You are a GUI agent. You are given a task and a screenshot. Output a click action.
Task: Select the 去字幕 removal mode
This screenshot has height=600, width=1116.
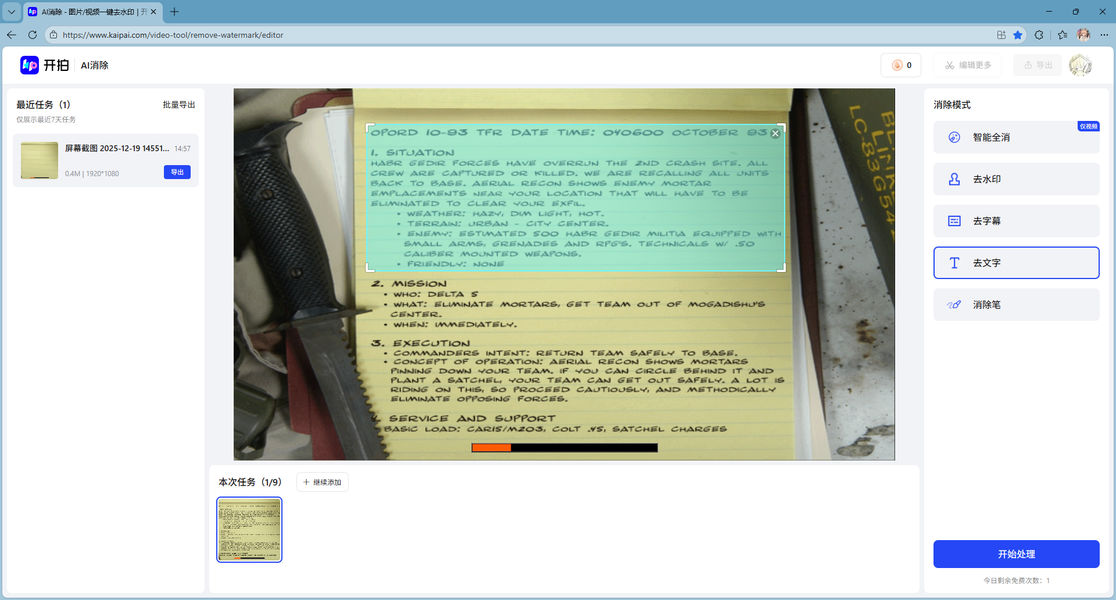point(1016,220)
